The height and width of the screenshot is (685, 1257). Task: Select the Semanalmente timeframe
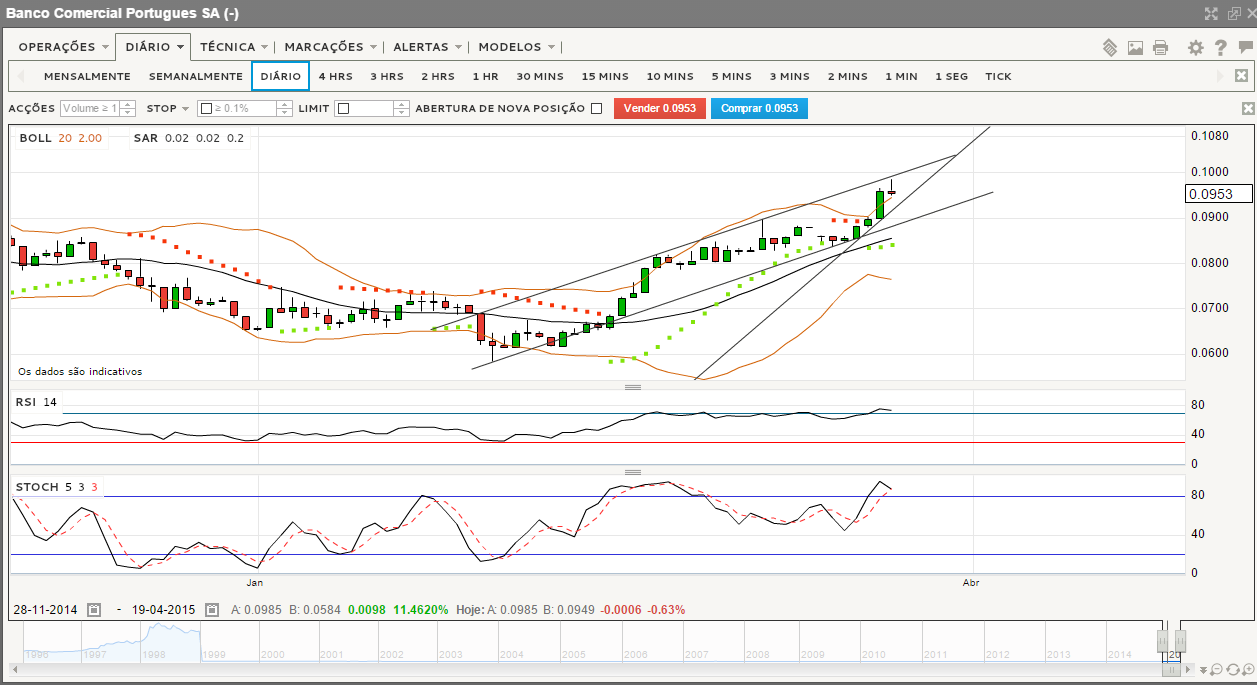pos(195,76)
